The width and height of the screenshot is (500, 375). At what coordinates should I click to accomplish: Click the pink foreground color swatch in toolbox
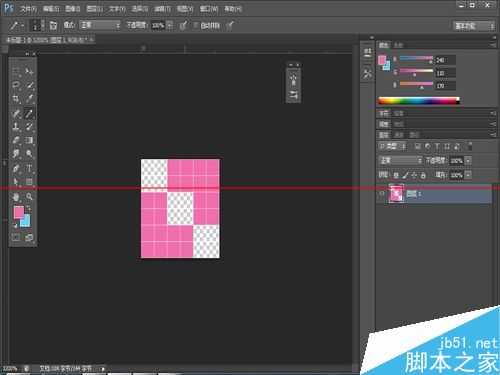click(18, 212)
